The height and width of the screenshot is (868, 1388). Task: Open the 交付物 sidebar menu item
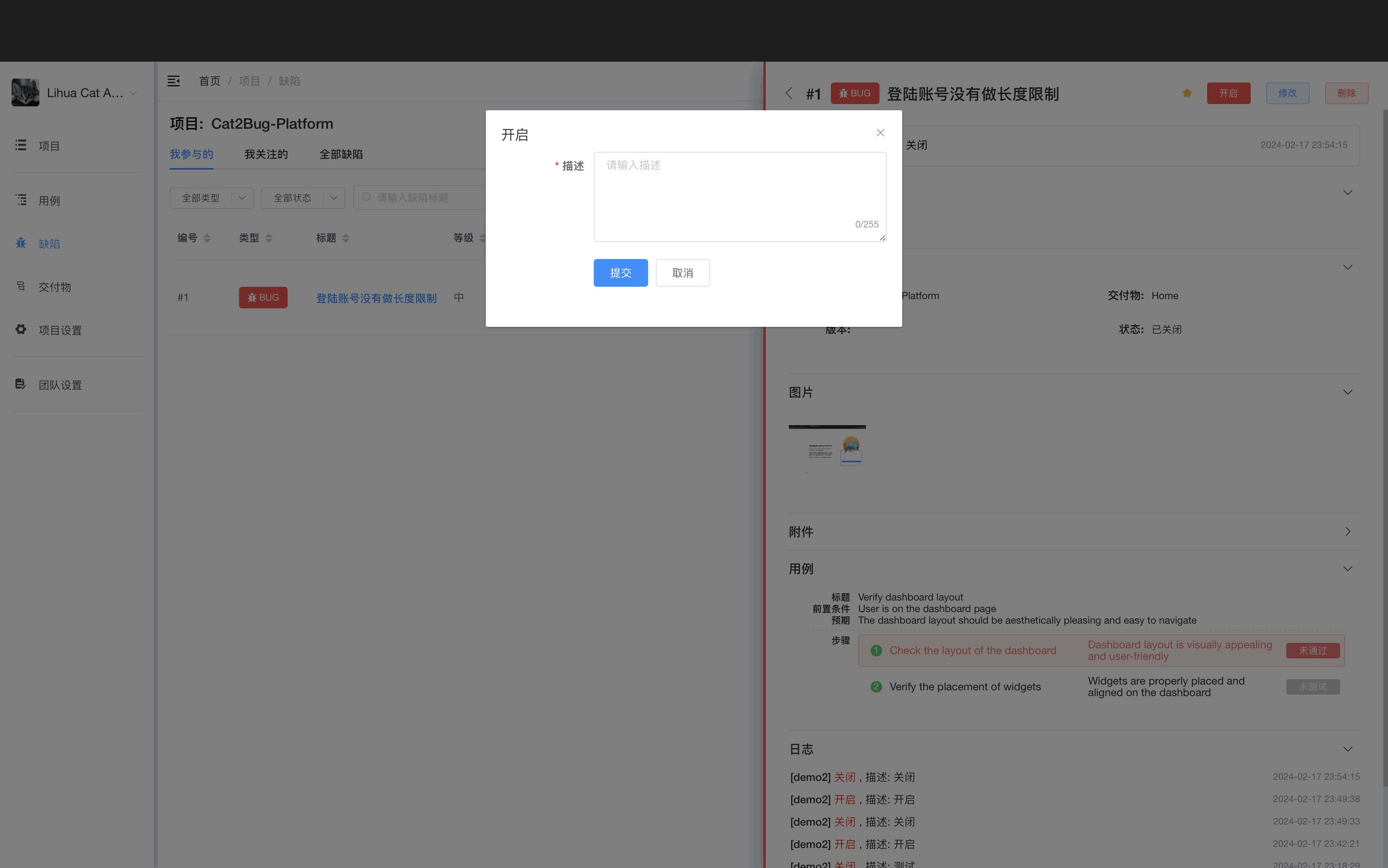tap(77, 286)
